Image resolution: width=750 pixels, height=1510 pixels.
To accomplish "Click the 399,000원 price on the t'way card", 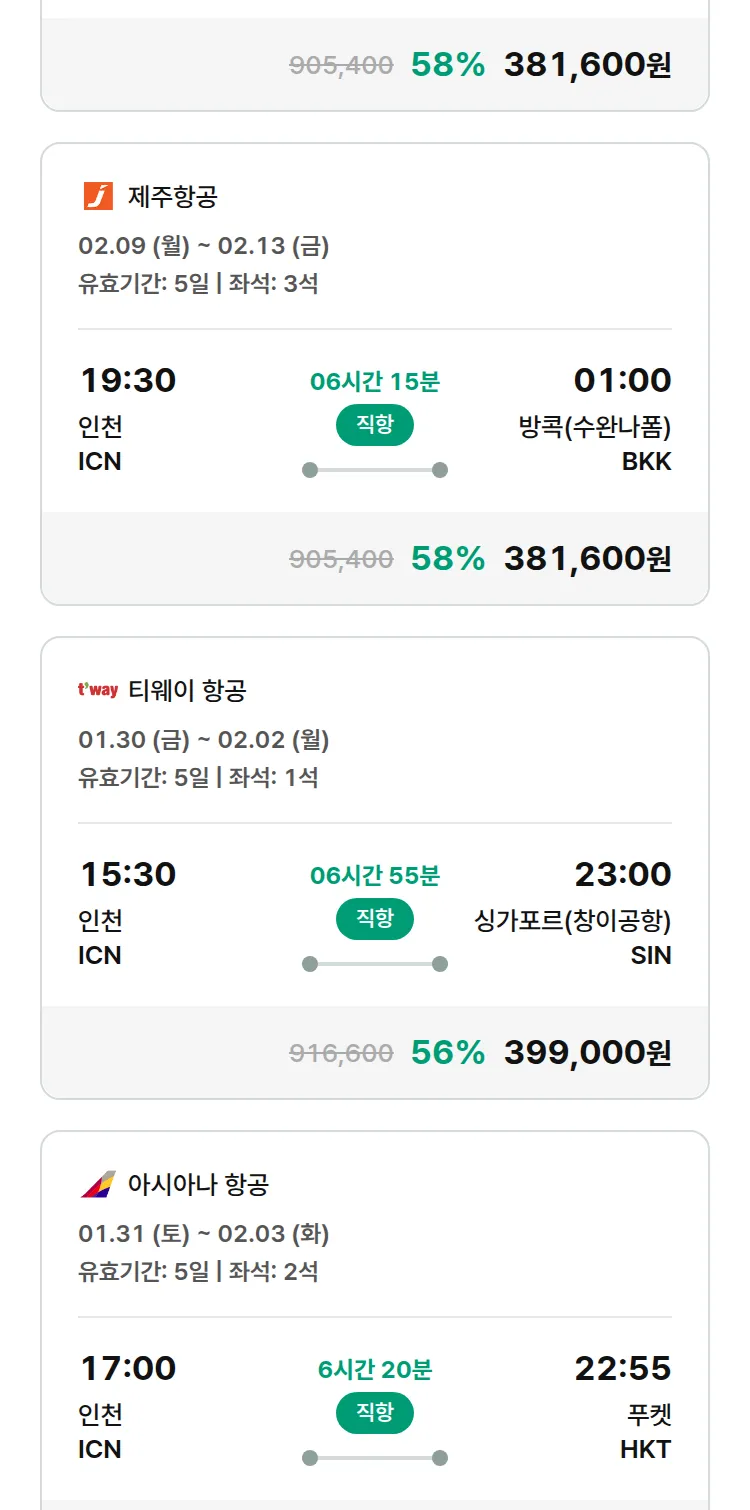I will click(587, 1052).
